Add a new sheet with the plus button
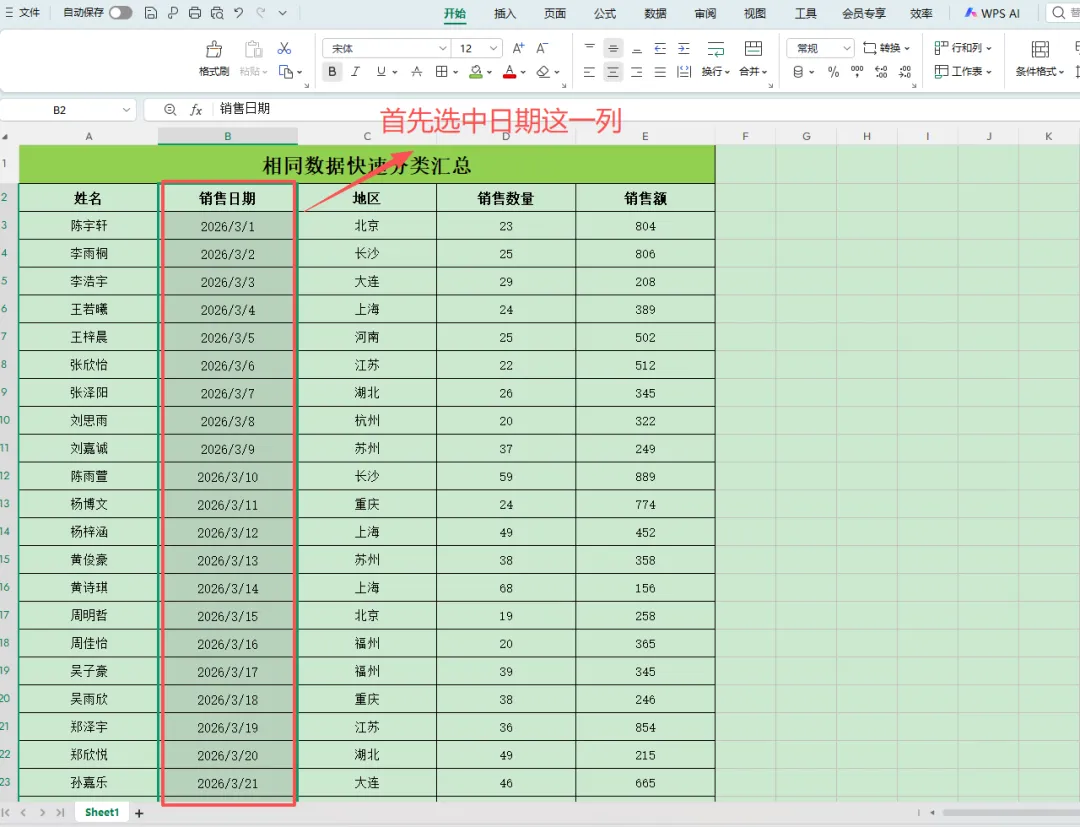Screen dimensions: 1080x827 pyautogui.click(x=139, y=813)
